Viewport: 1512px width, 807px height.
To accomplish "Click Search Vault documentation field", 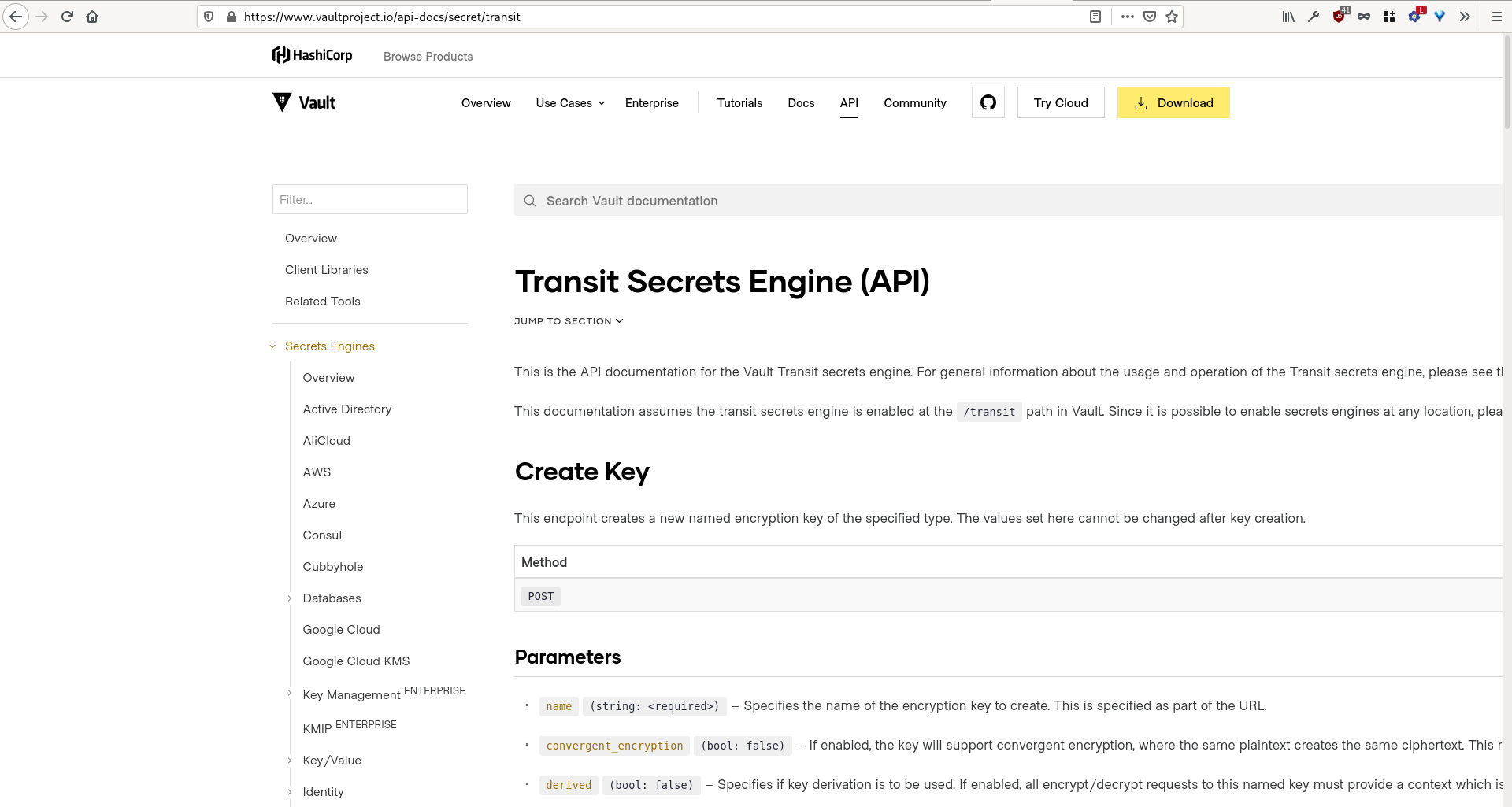I will coord(1008,201).
